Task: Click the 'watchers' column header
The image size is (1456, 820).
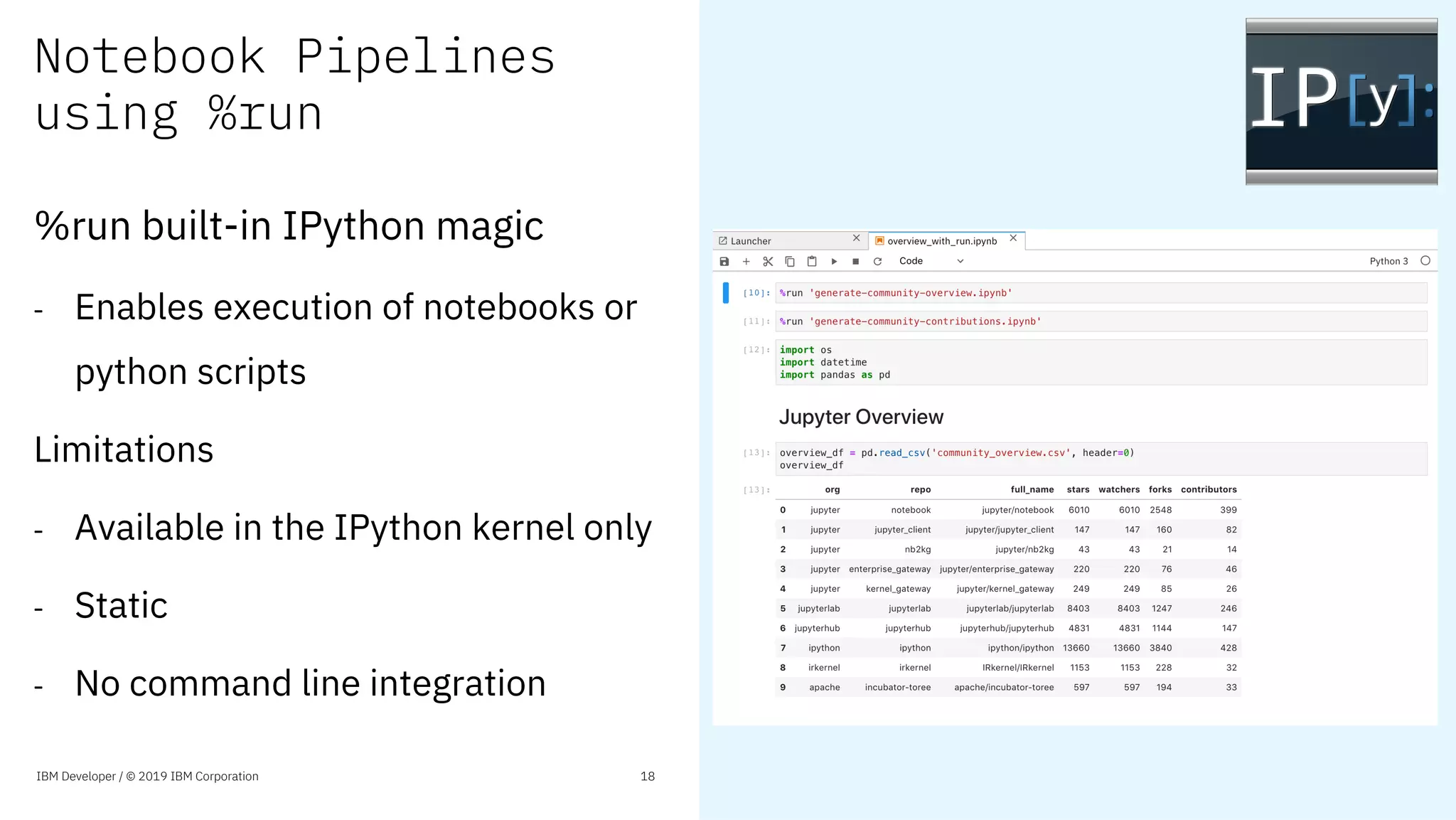Action: point(1119,489)
